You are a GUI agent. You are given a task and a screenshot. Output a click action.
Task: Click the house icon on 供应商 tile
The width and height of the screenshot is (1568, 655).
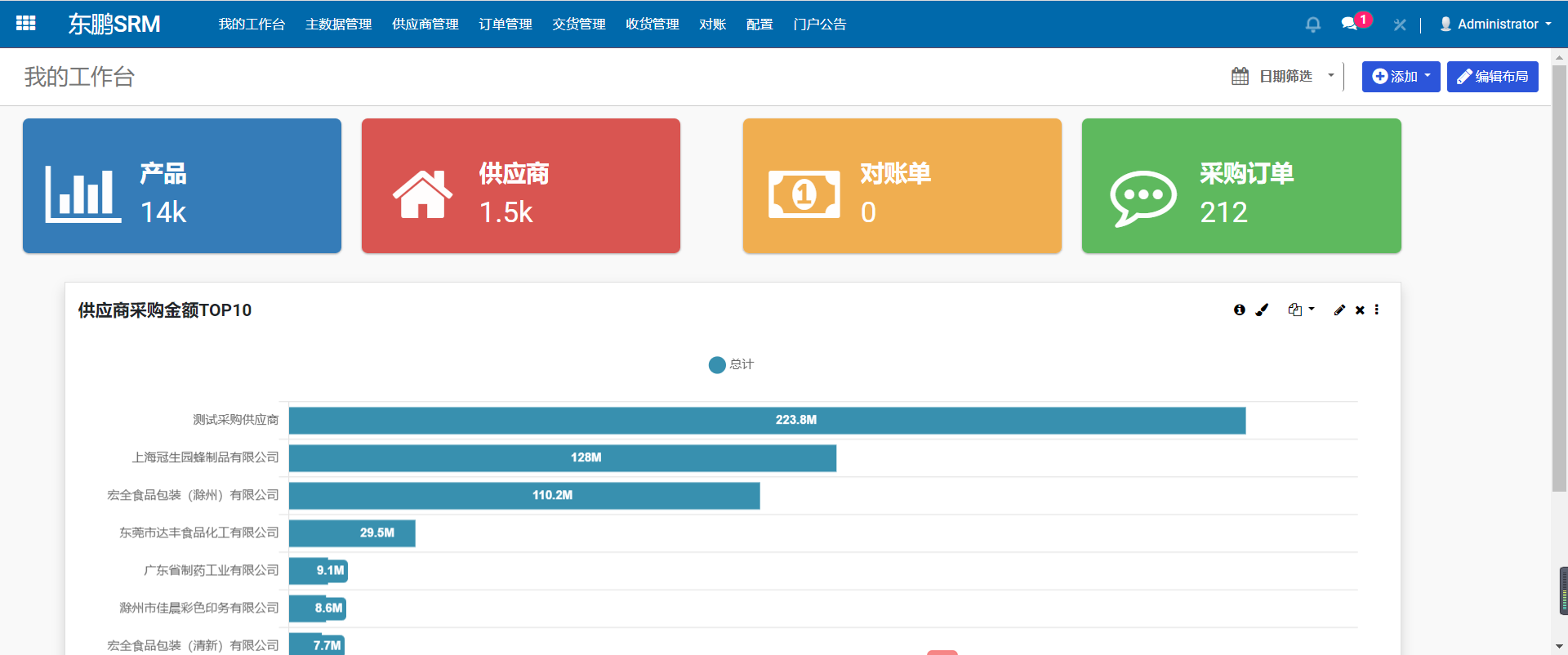point(422,194)
